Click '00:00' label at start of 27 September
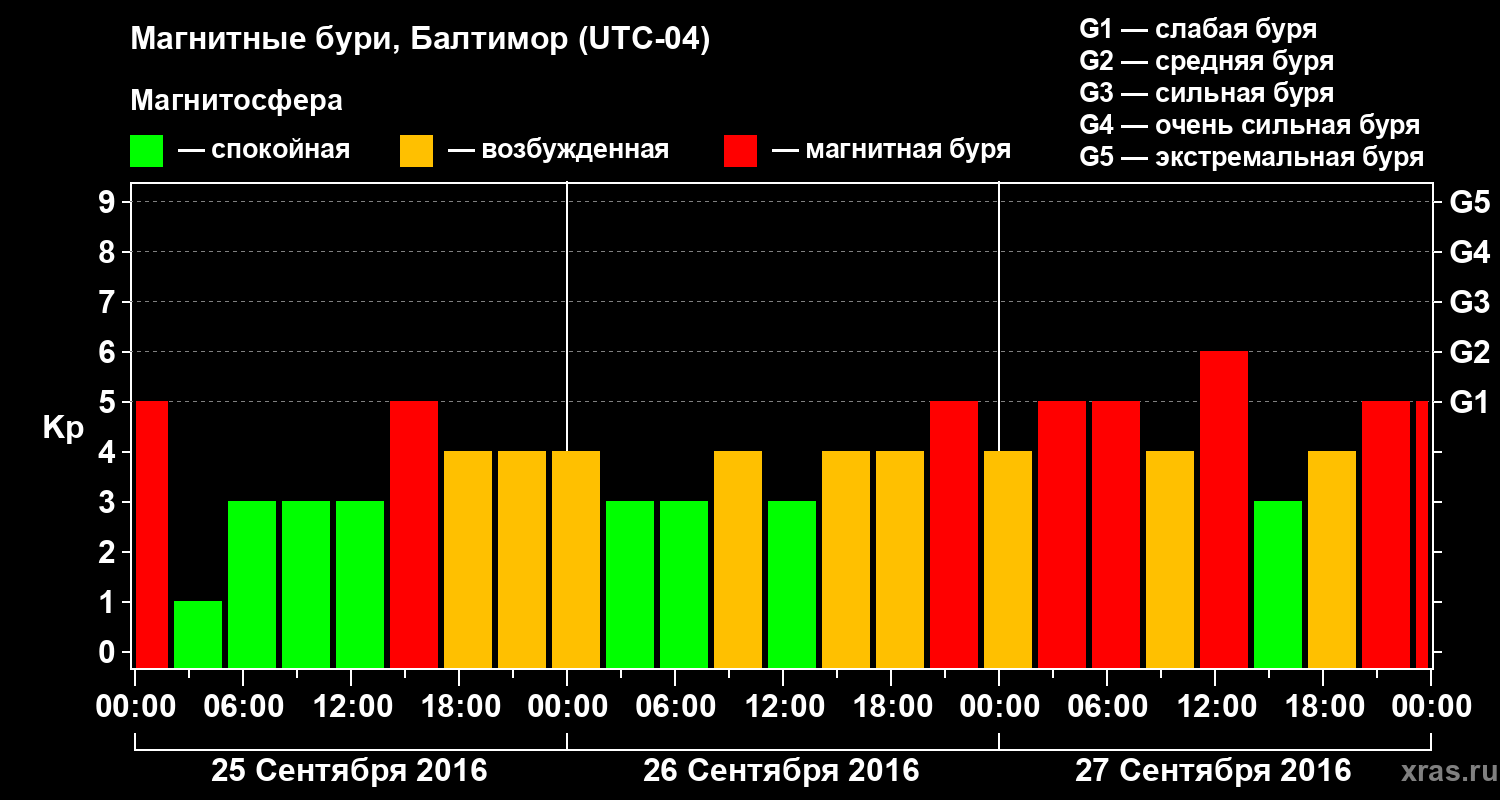The height and width of the screenshot is (800, 1500). pyautogui.click(x=999, y=707)
